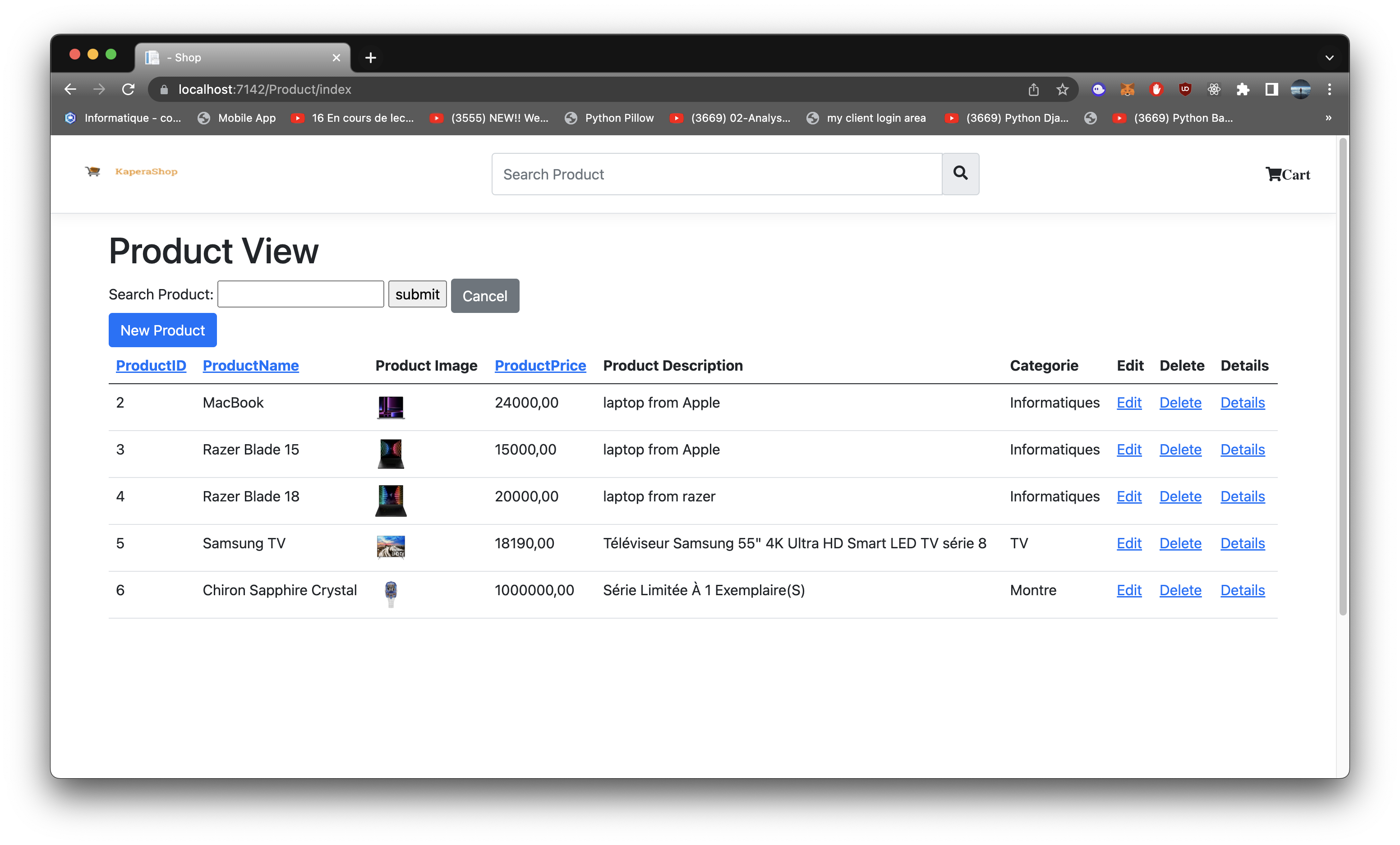Bookmark this page with the star icon
Viewport: 1400px width, 845px height.
click(x=1063, y=89)
